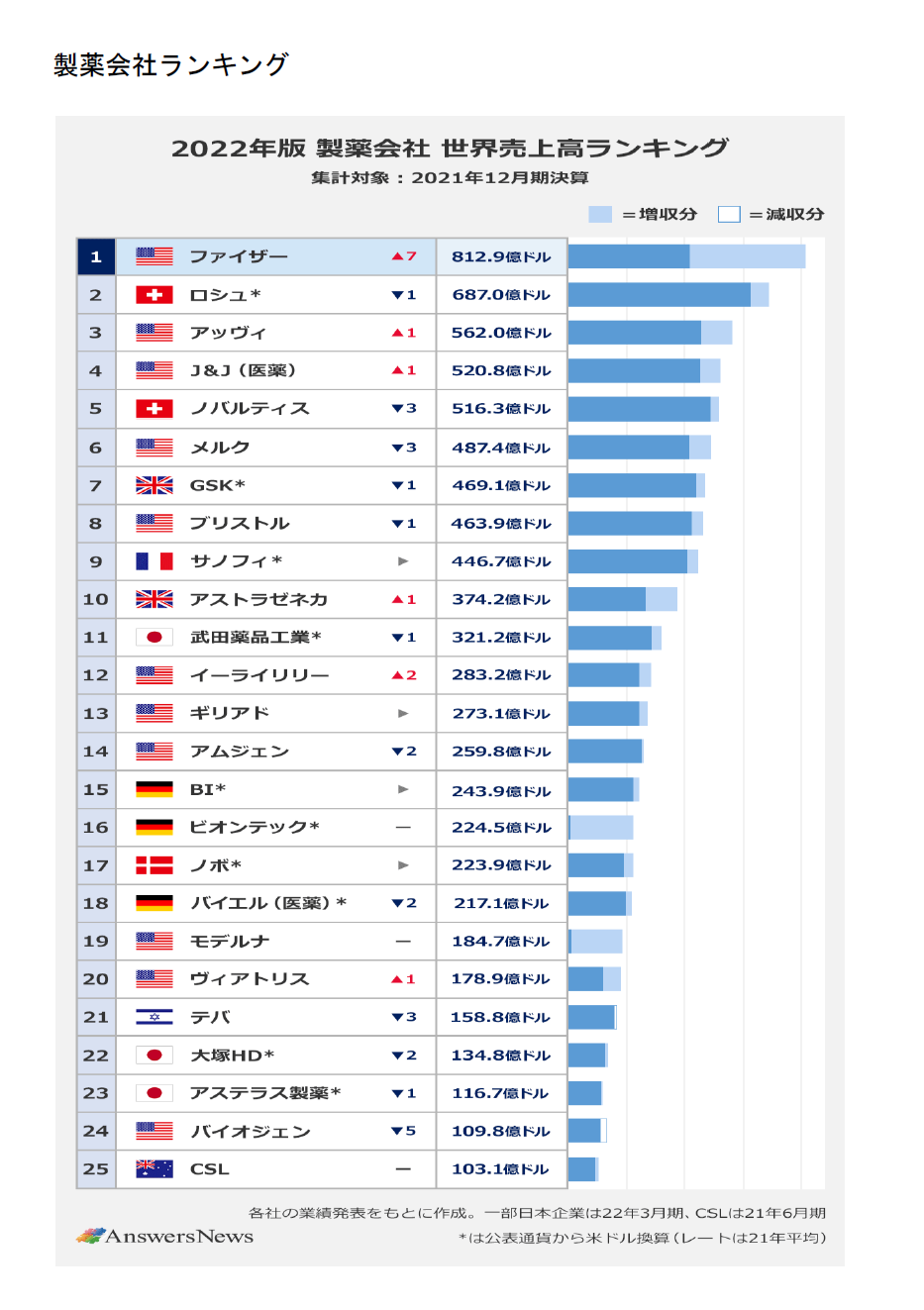Click the company name ヴィアトリス
Screen dimensions: 924x1310
[250, 979]
